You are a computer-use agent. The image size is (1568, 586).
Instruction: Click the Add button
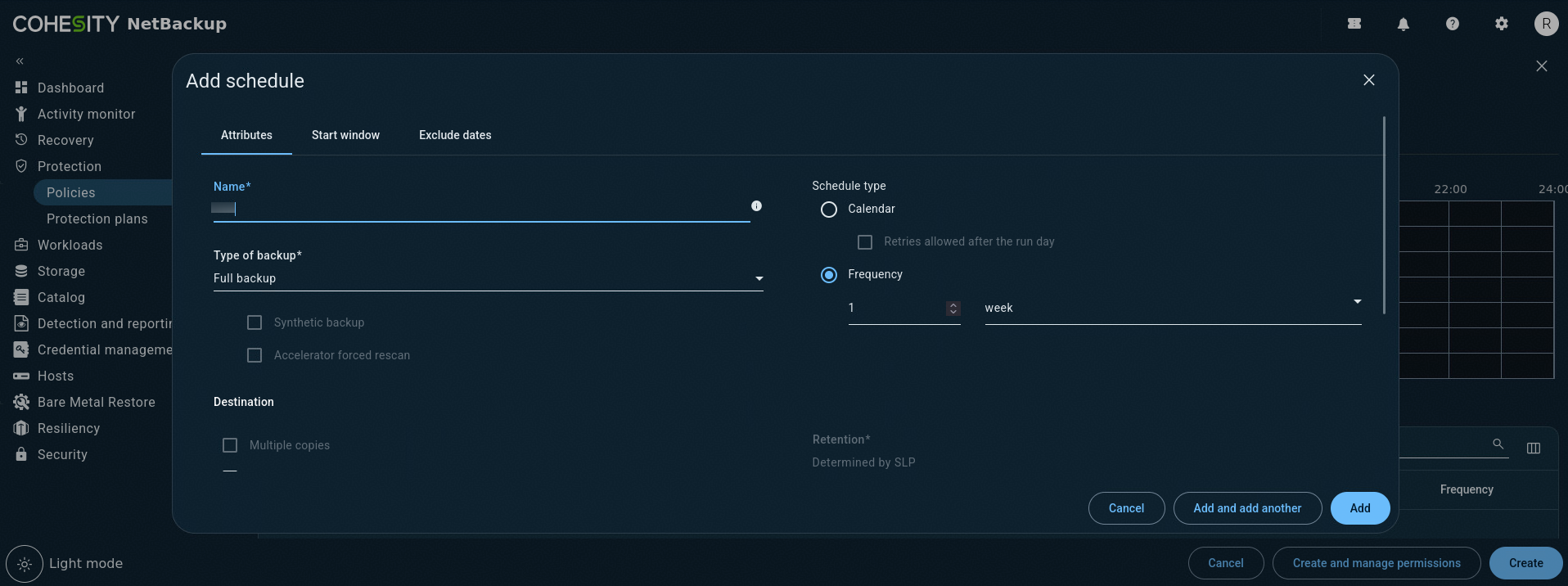(x=1360, y=508)
